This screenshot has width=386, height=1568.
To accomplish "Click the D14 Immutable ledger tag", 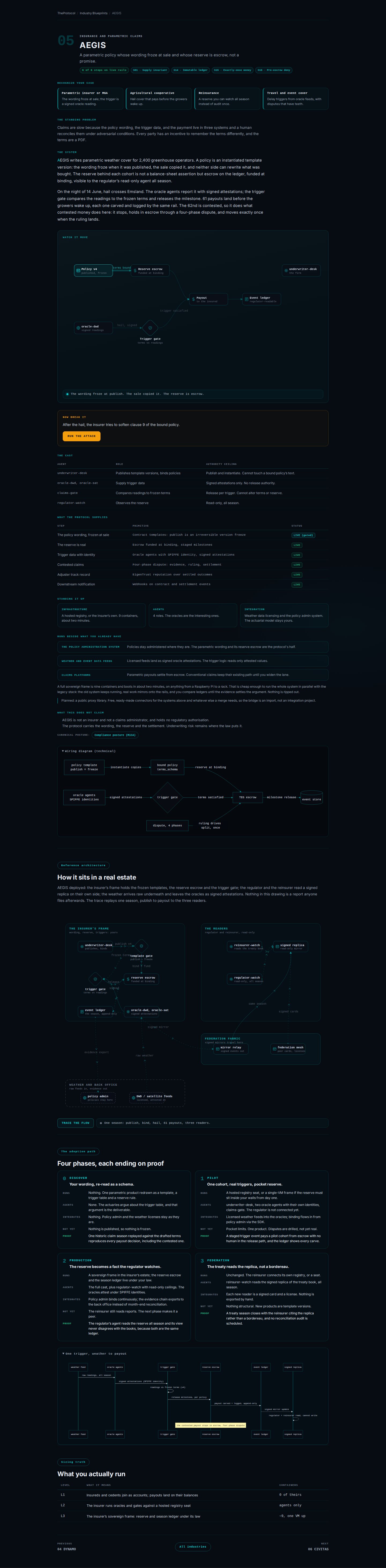I will (x=190, y=70).
